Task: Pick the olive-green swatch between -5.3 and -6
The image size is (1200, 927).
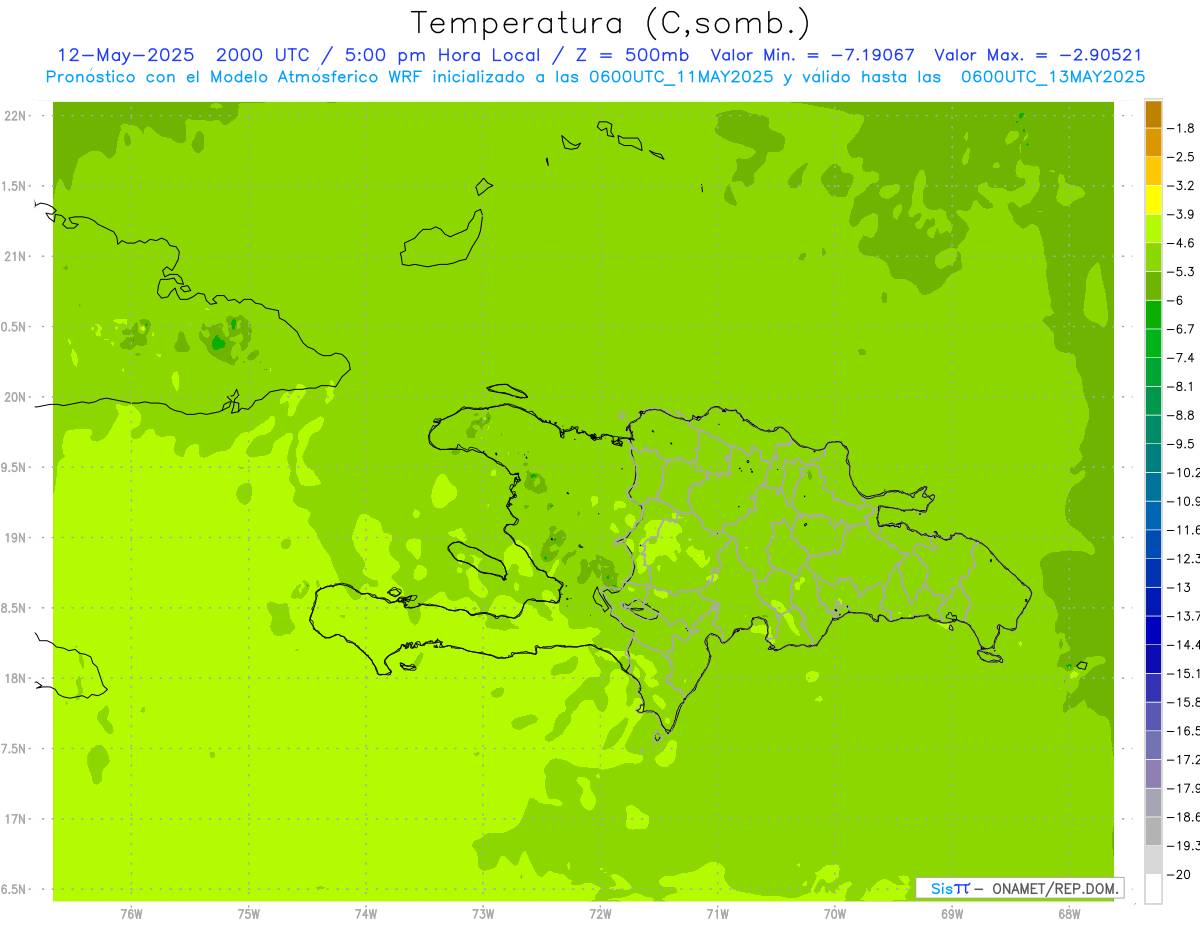Action: point(1153,286)
